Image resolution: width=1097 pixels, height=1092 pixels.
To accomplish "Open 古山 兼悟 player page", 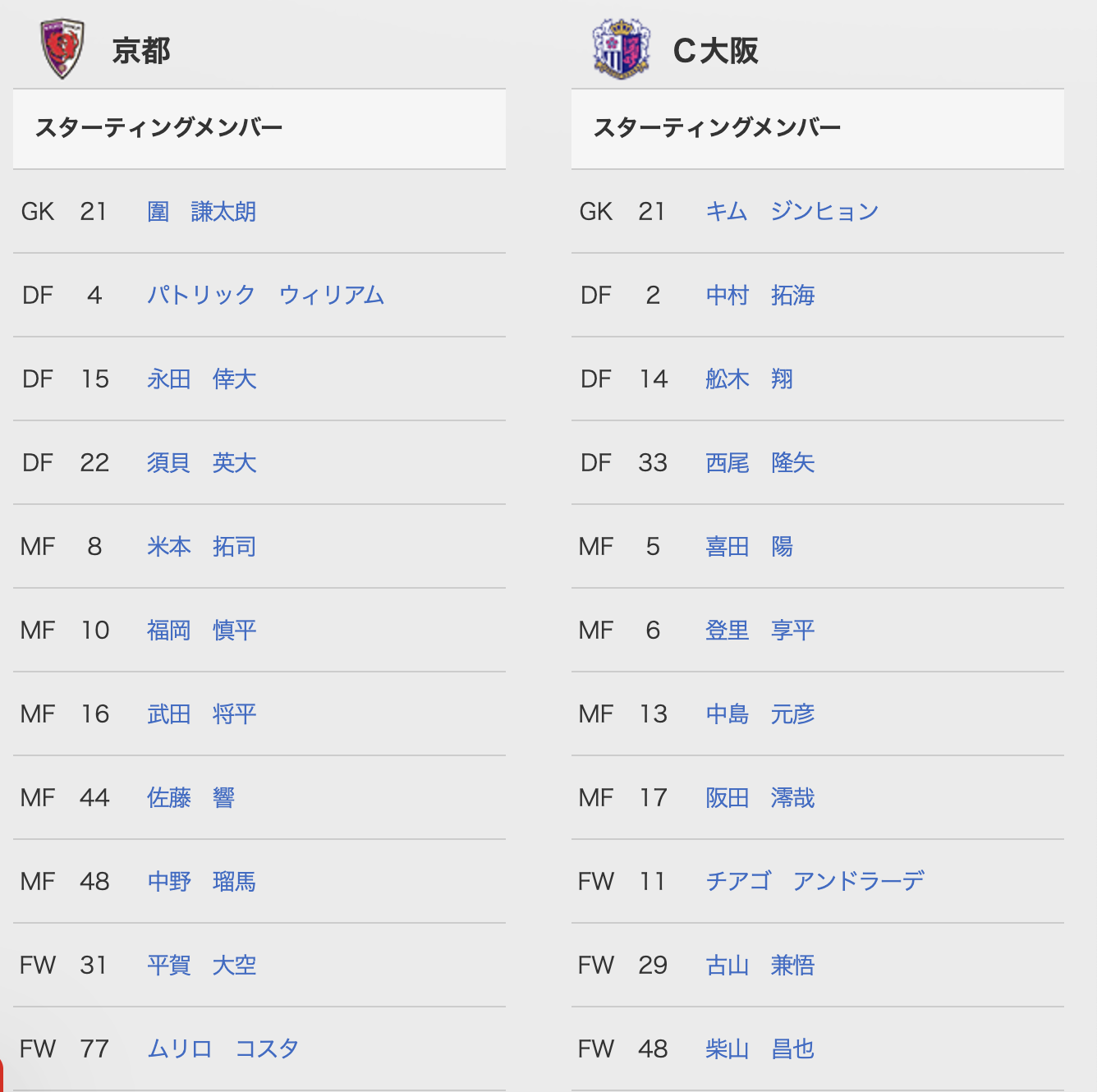I will click(760, 966).
